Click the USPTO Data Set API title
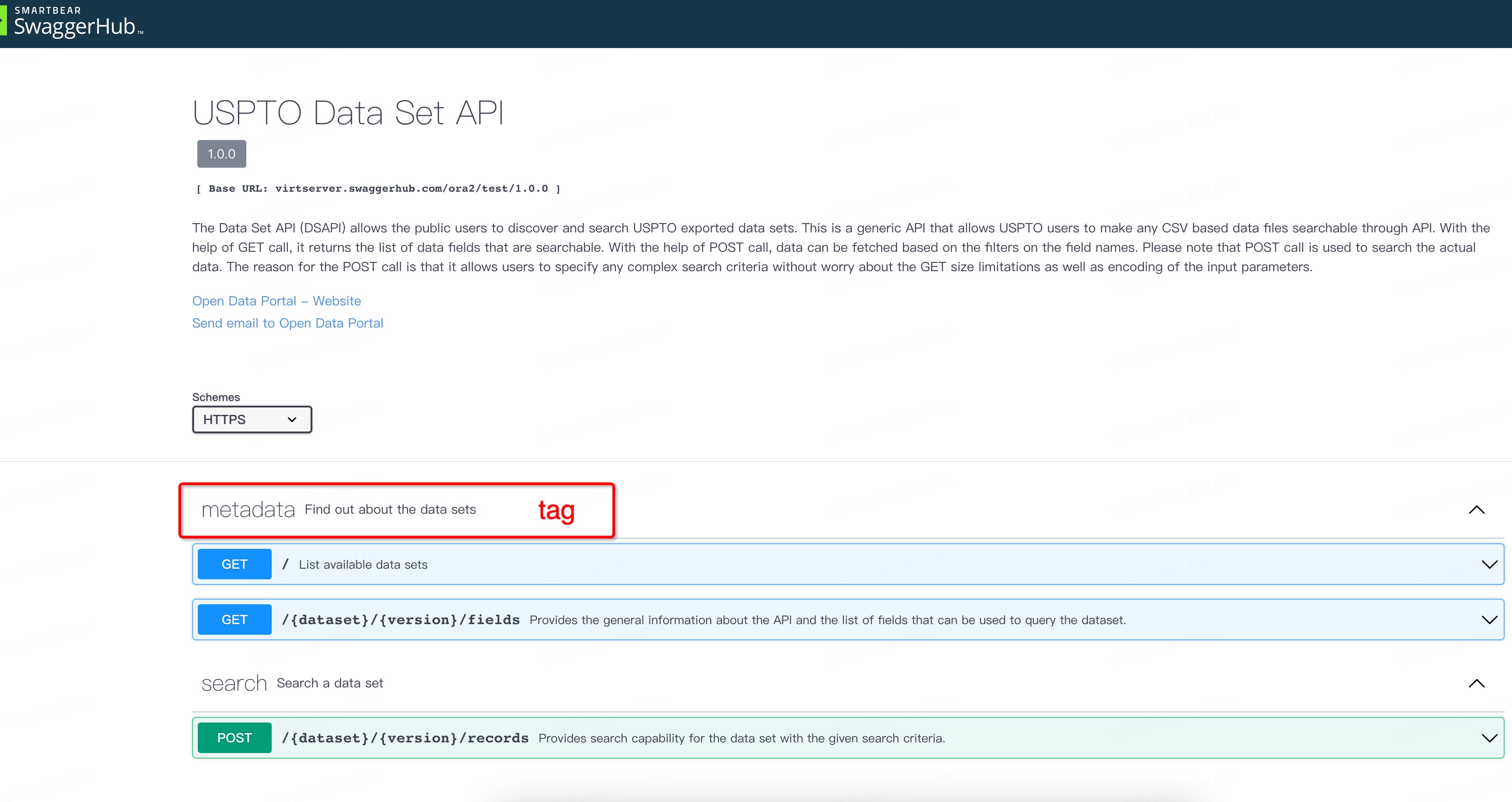Viewport: 1512px width, 802px height. [x=348, y=112]
